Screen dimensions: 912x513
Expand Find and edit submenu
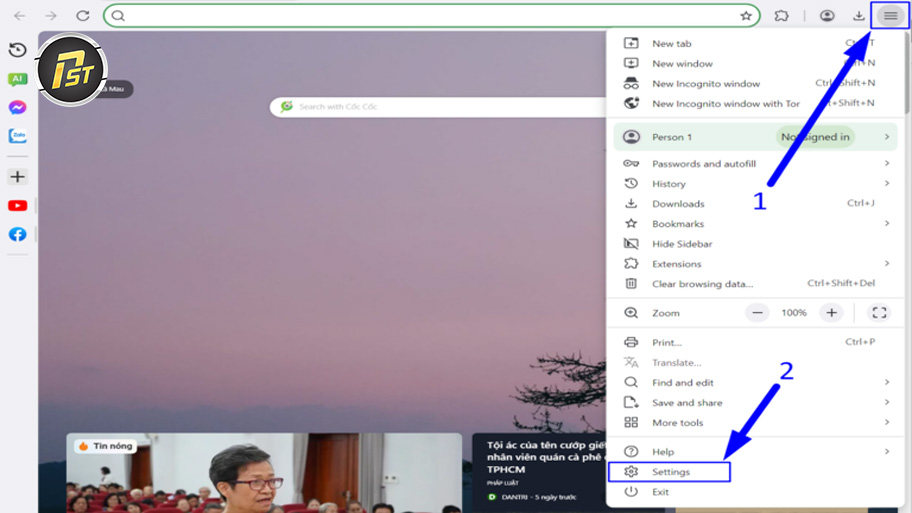[x=755, y=383]
